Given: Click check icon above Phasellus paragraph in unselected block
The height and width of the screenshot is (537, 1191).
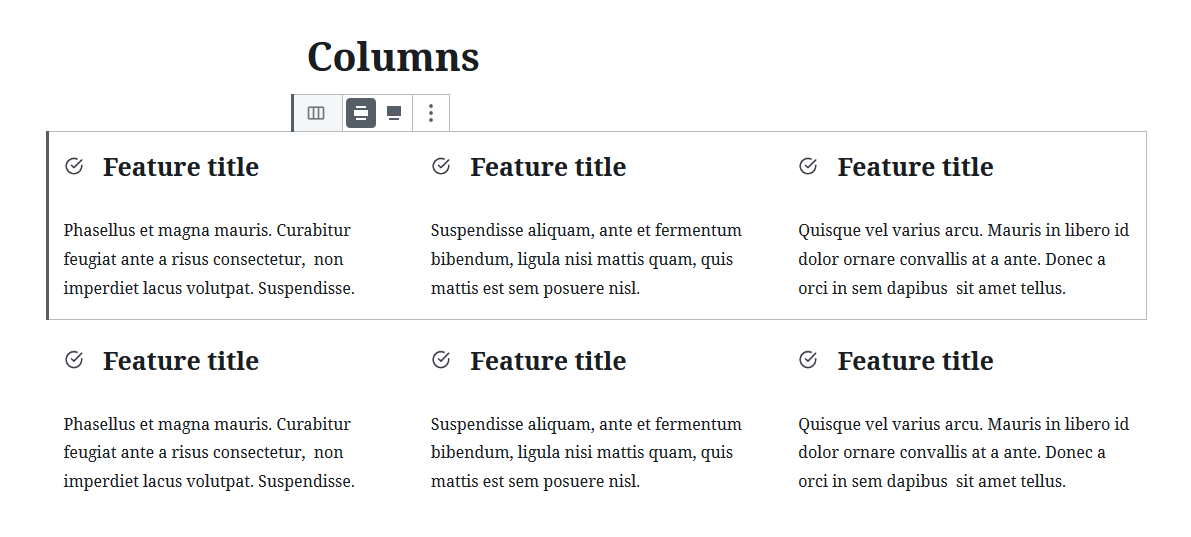Looking at the screenshot, I should pyautogui.click(x=74, y=360).
